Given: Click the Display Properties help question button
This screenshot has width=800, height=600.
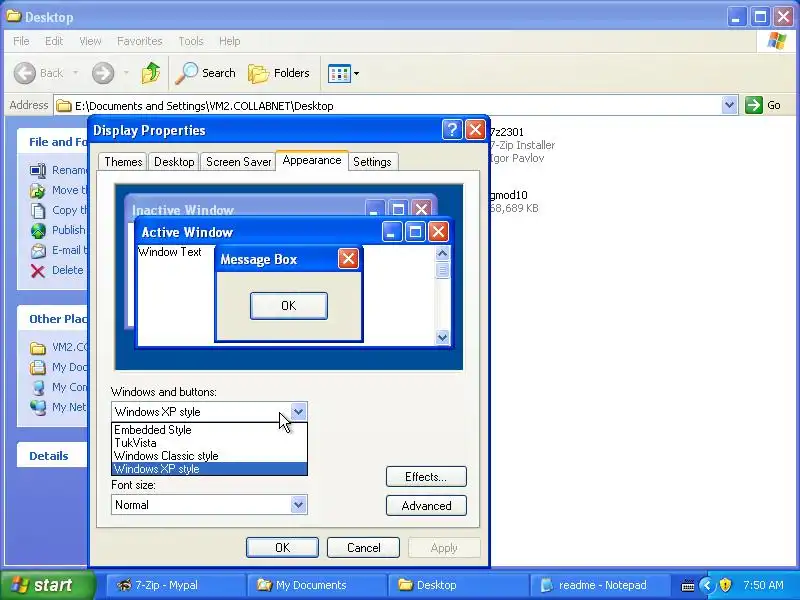Looking at the screenshot, I should click(x=452, y=130).
